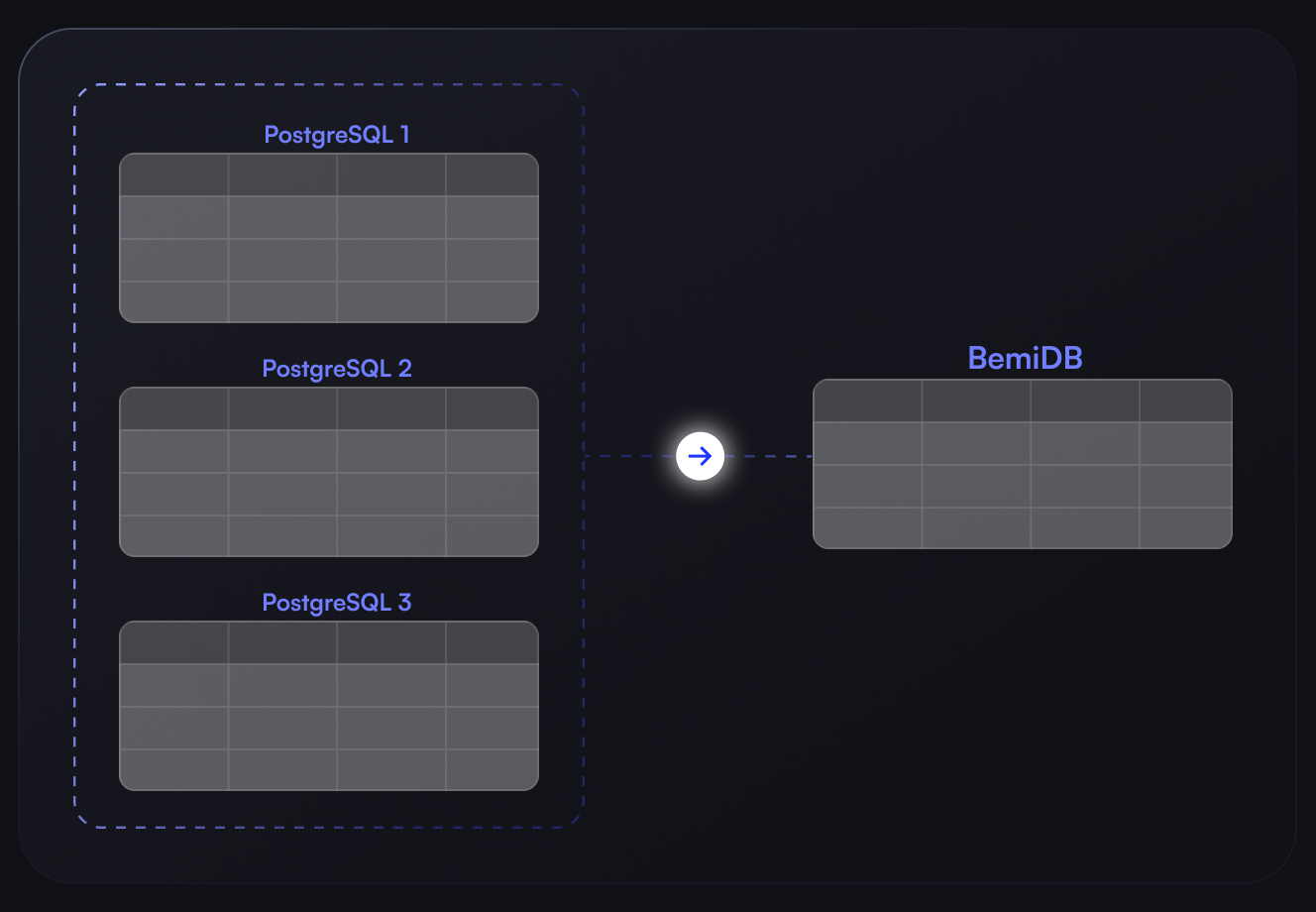Viewport: 1316px width, 912px height.
Task: Click the BemiDB heading
Action: [x=1025, y=358]
